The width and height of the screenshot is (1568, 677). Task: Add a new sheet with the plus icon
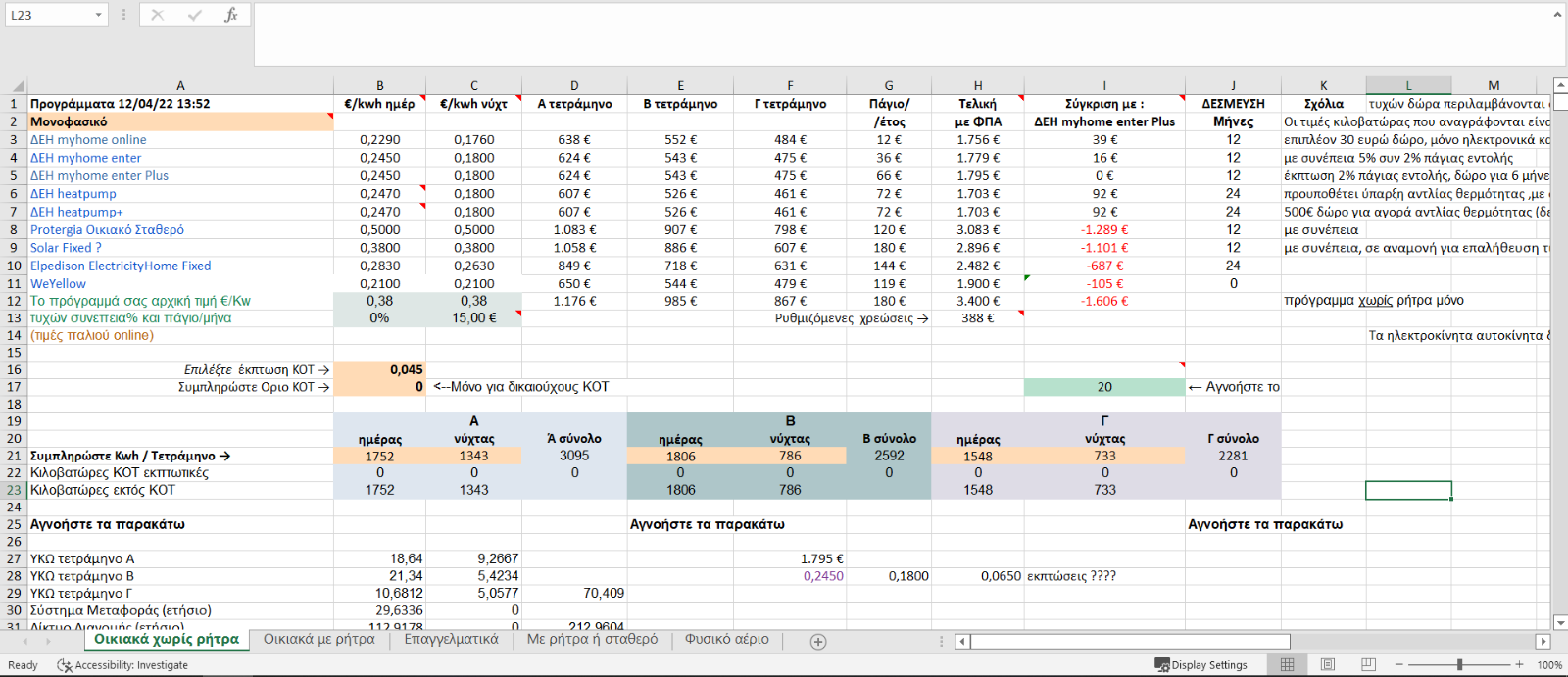pyautogui.click(x=818, y=641)
